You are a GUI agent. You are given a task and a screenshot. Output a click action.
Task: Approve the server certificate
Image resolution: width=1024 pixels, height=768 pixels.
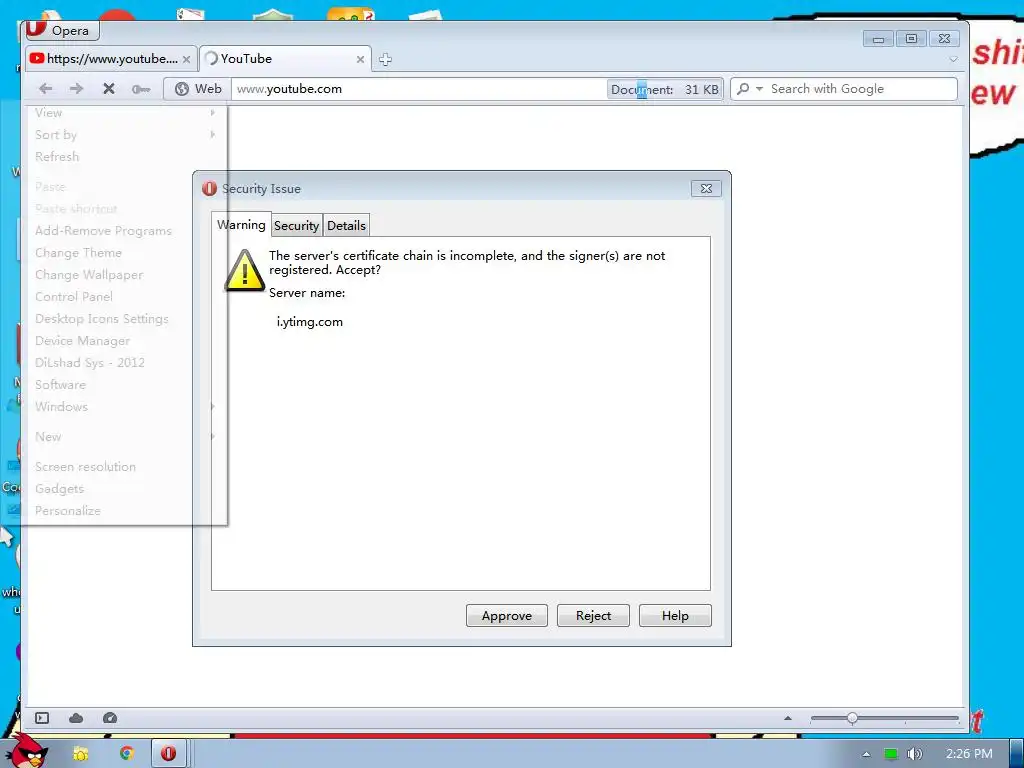(507, 616)
